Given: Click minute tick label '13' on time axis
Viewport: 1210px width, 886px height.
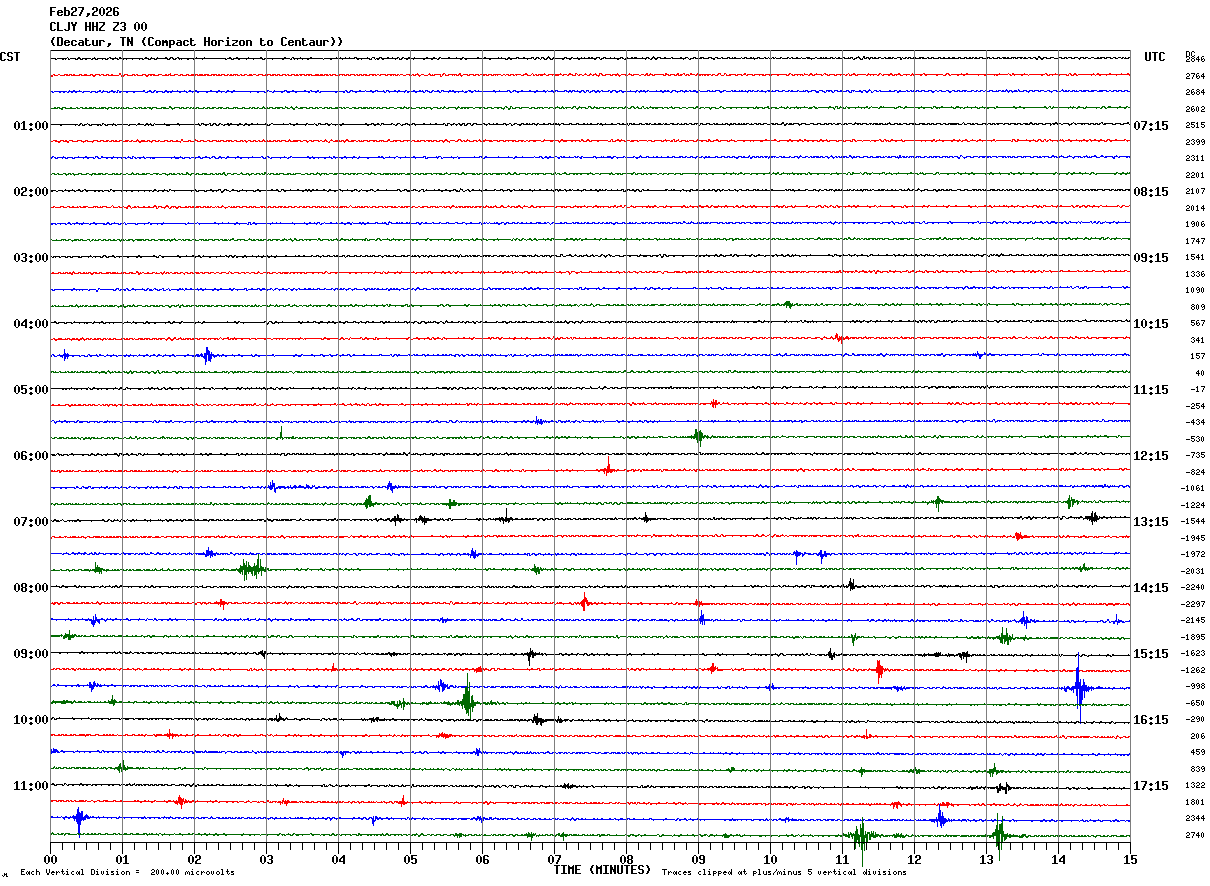Looking at the screenshot, I should 986,859.
